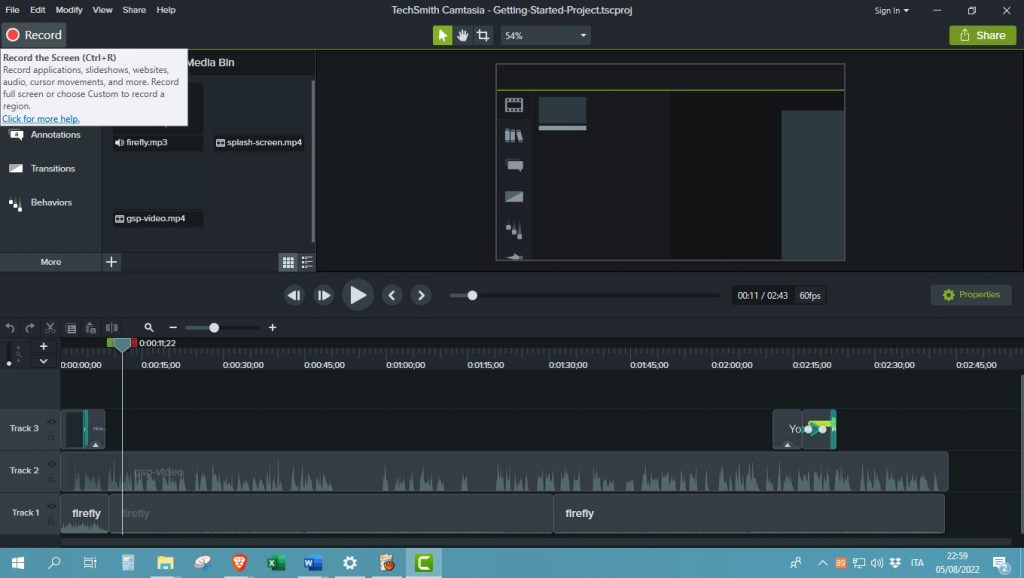The image size is (1024, 578).
Task: Click the timeline zoom slider handle
Action: tap(214, 327)
